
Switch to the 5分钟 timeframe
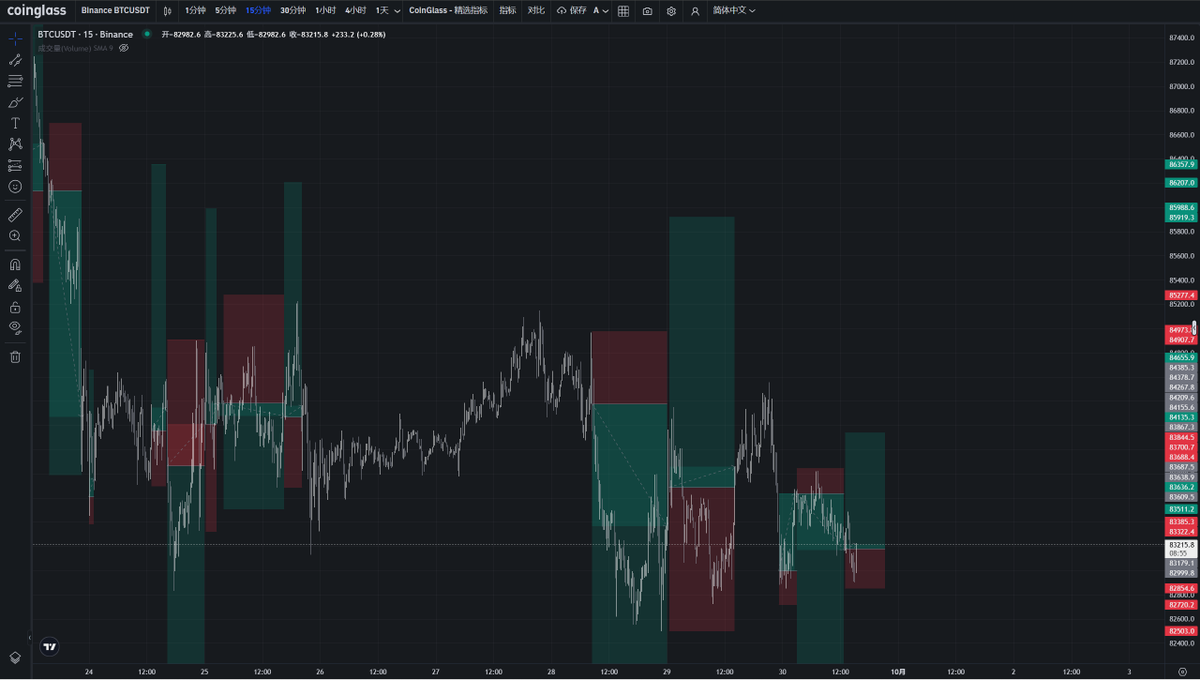click(226, 11)
